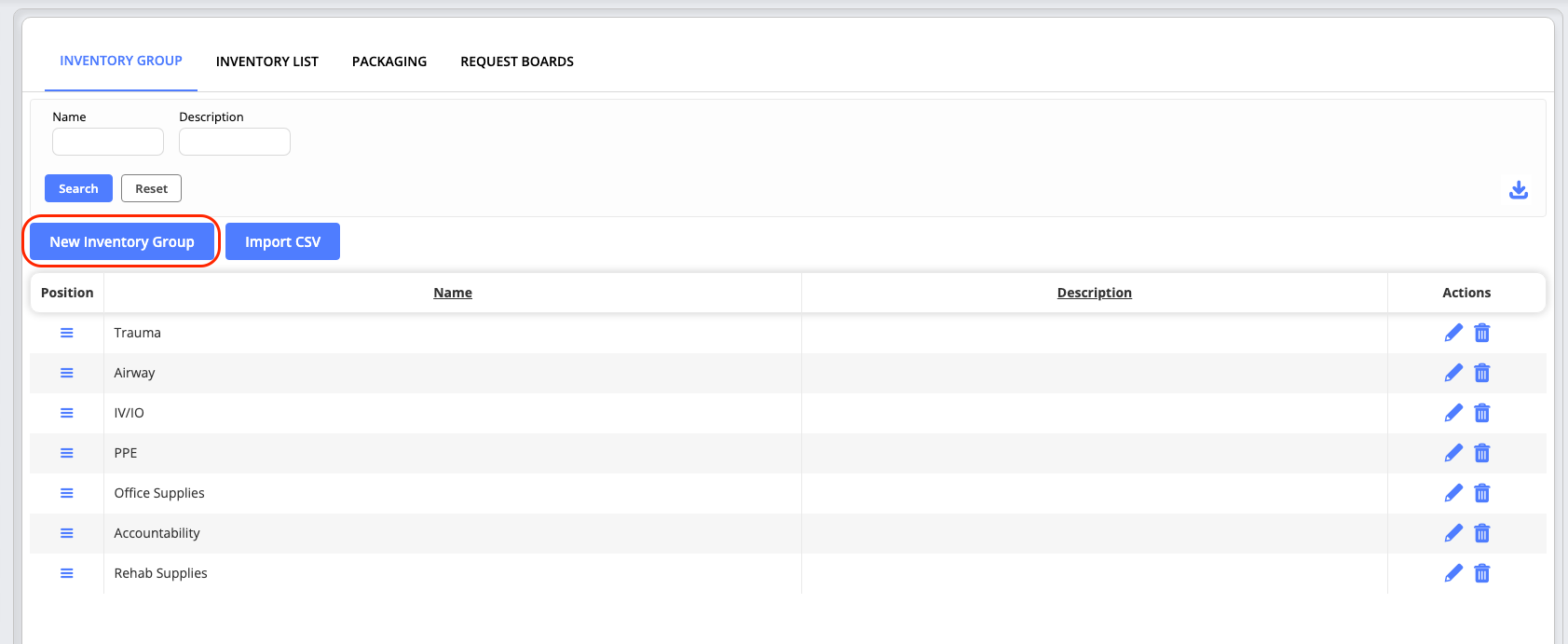Viewport: 1568px width, 644px height.
Task: Delete the Trauma inventory group
Action: 1482,333
